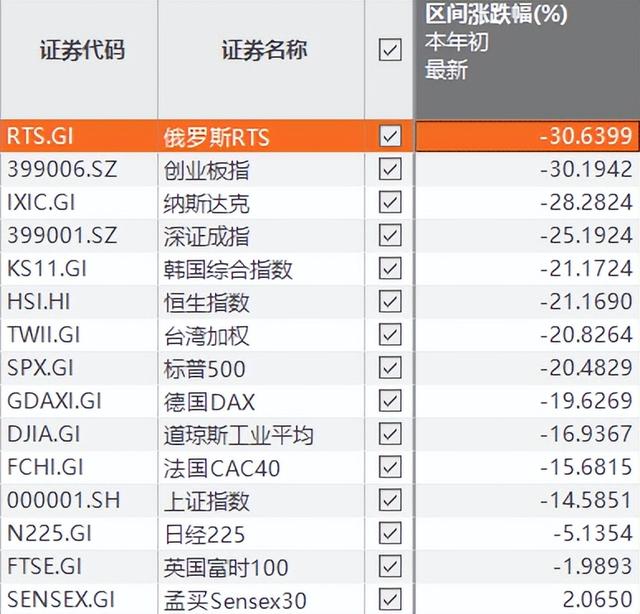This screenshot has height=614, width=640.
Task: Uncheck the 德国DAX row checkbox
Action: click(x=390, y=400)
